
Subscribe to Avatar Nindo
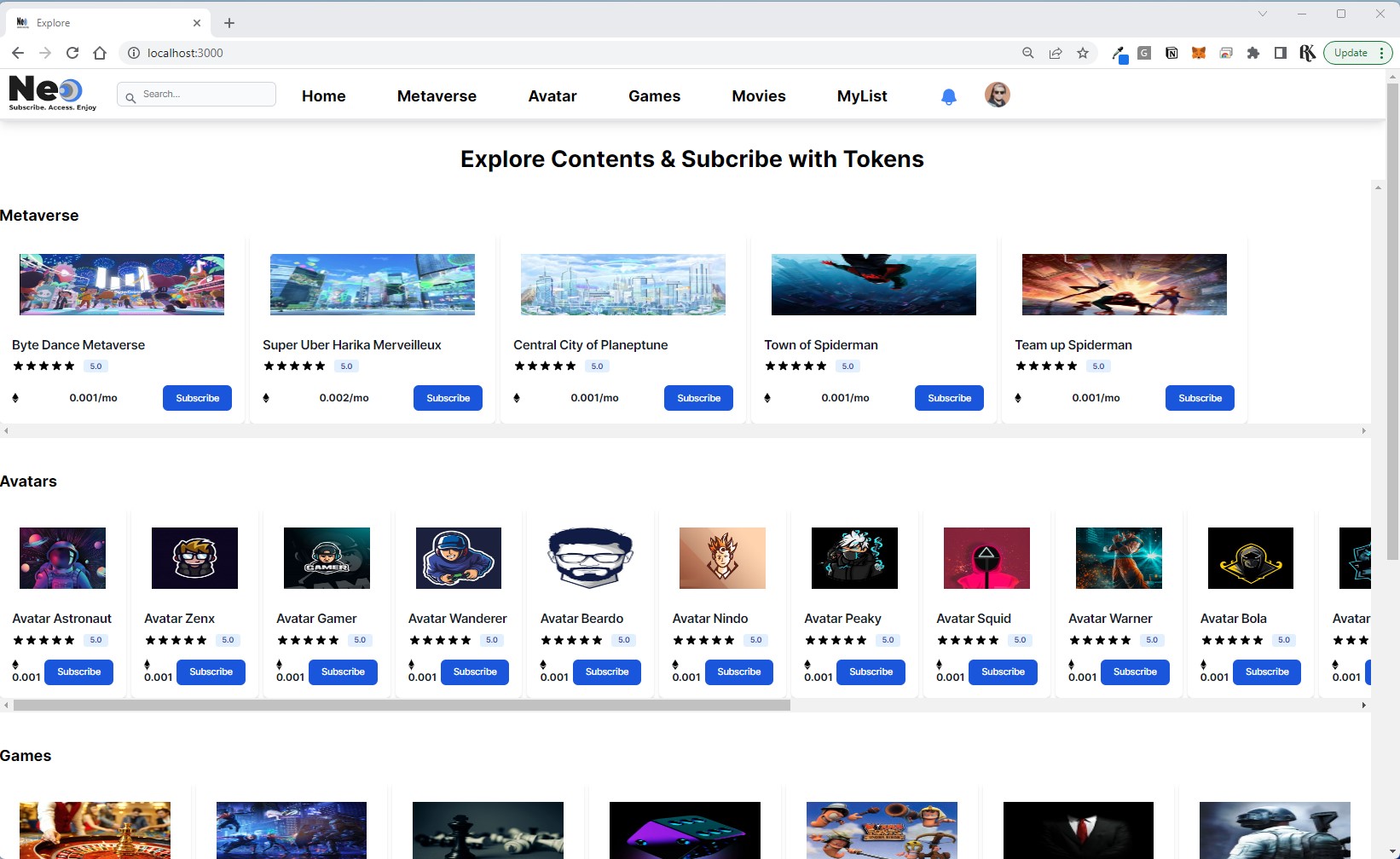(x=739, y=672)
